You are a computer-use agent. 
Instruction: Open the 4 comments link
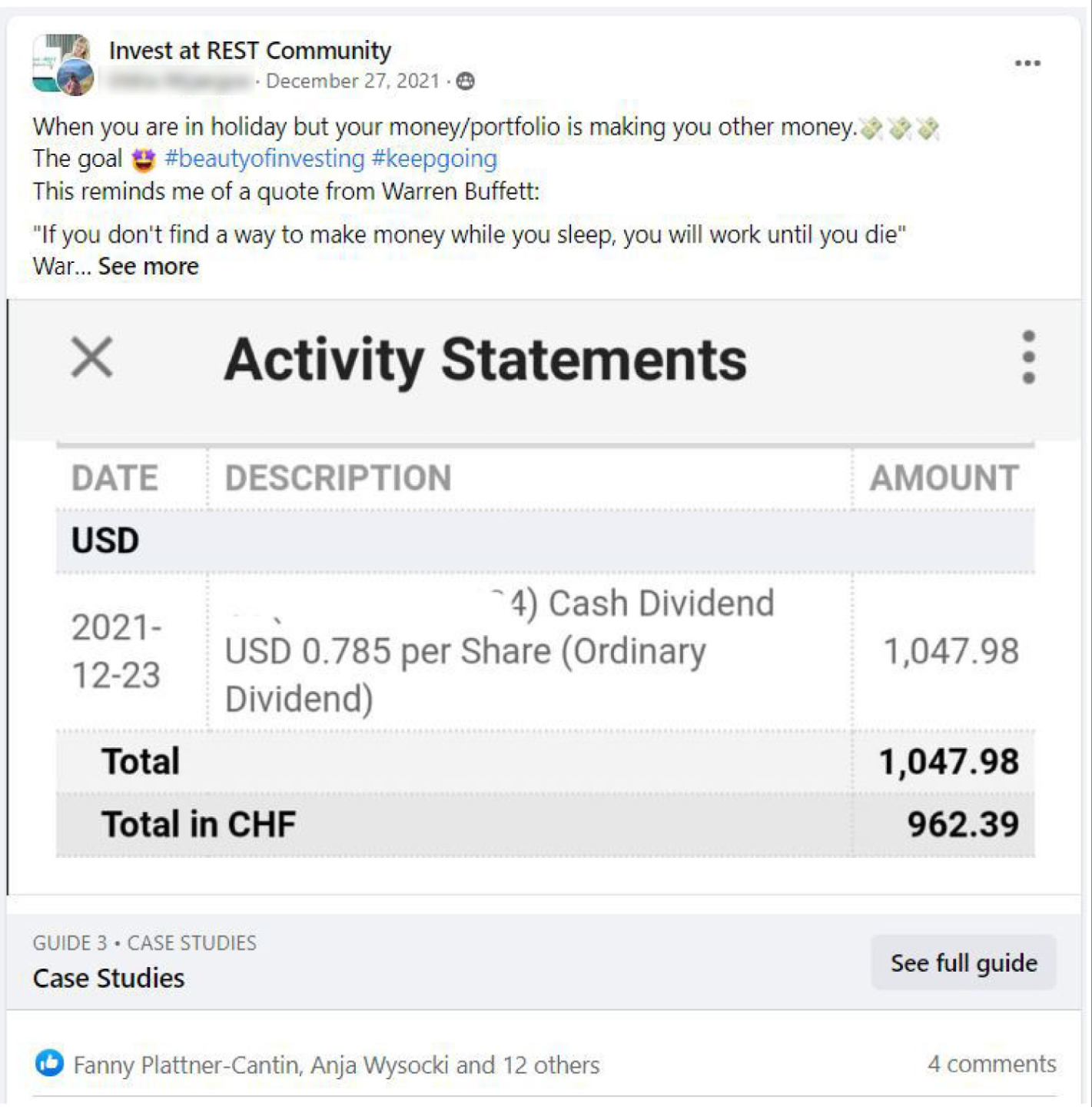point(991,1064)
